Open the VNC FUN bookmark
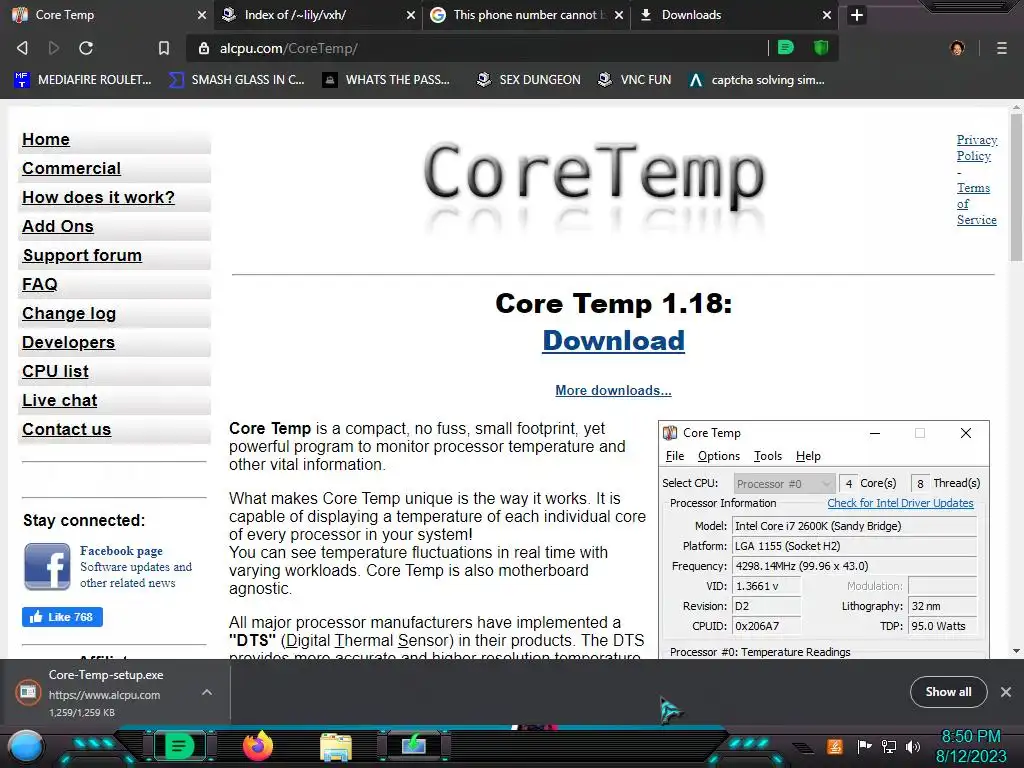This screenshot has width=1024, height=768. (x=634, y=80)
